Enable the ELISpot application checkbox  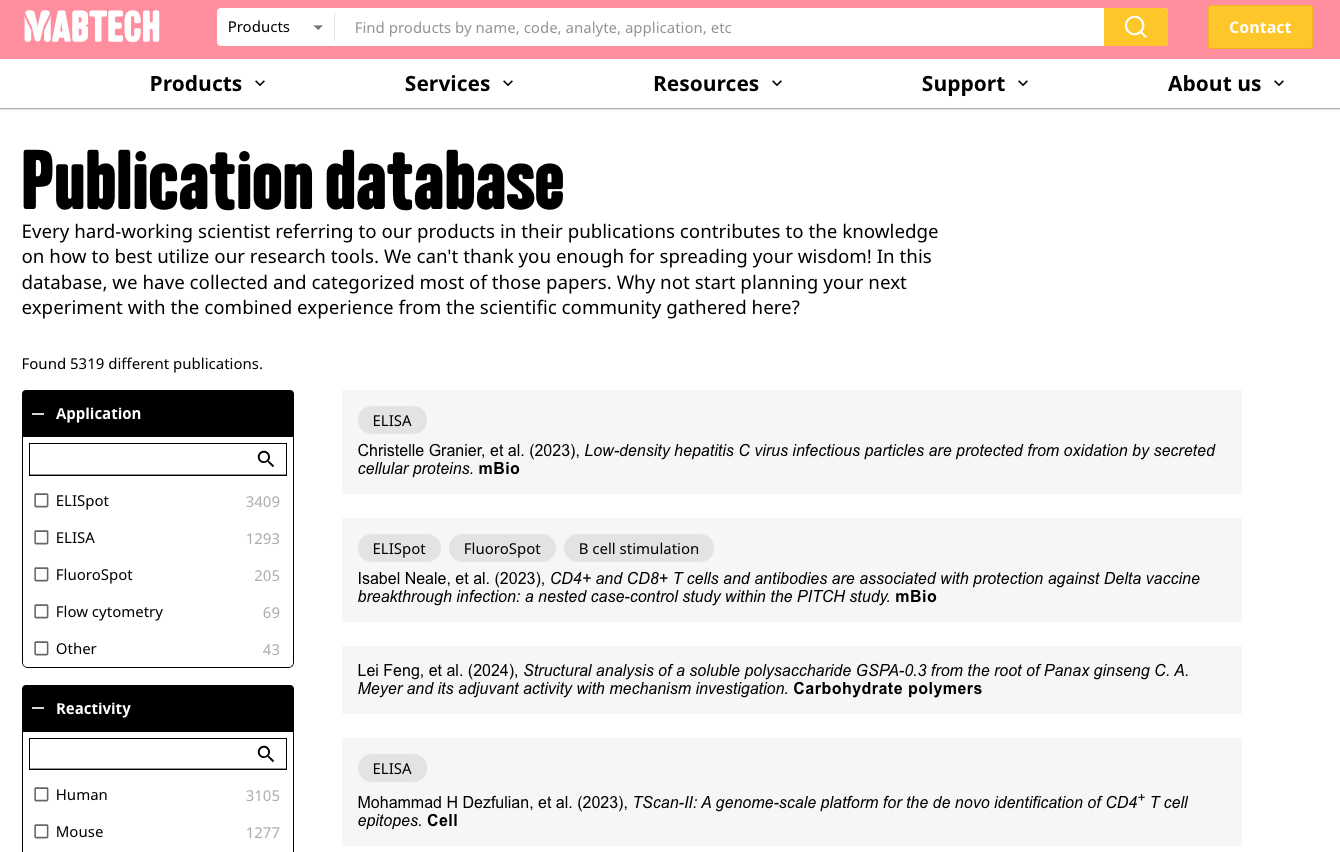coord(42,501)
